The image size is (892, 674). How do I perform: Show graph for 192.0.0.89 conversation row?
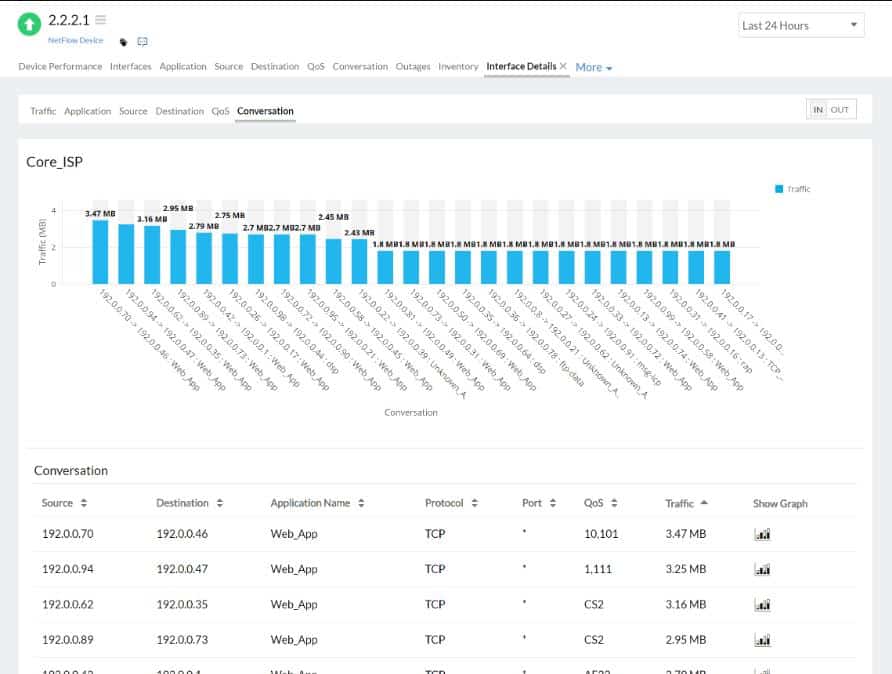click(x=762, y=640)
